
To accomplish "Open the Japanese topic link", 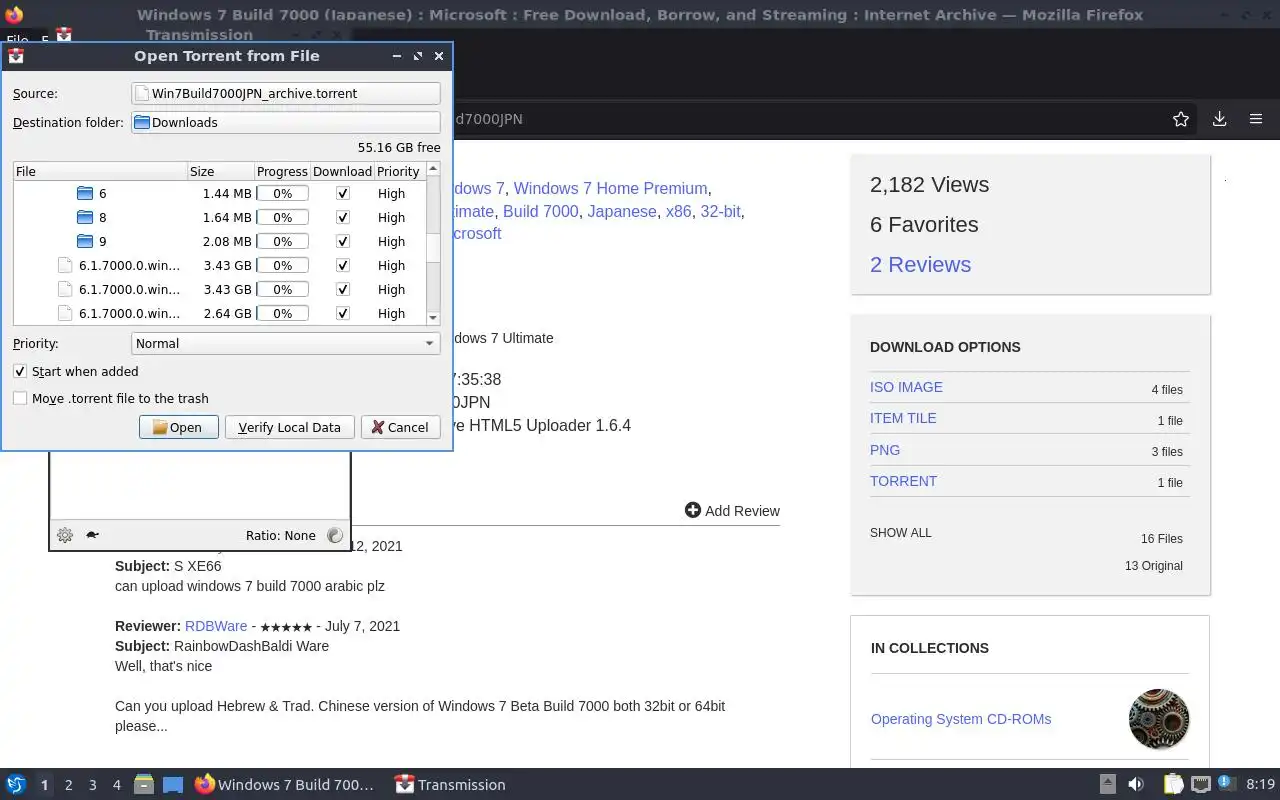I will click(622, 211).
